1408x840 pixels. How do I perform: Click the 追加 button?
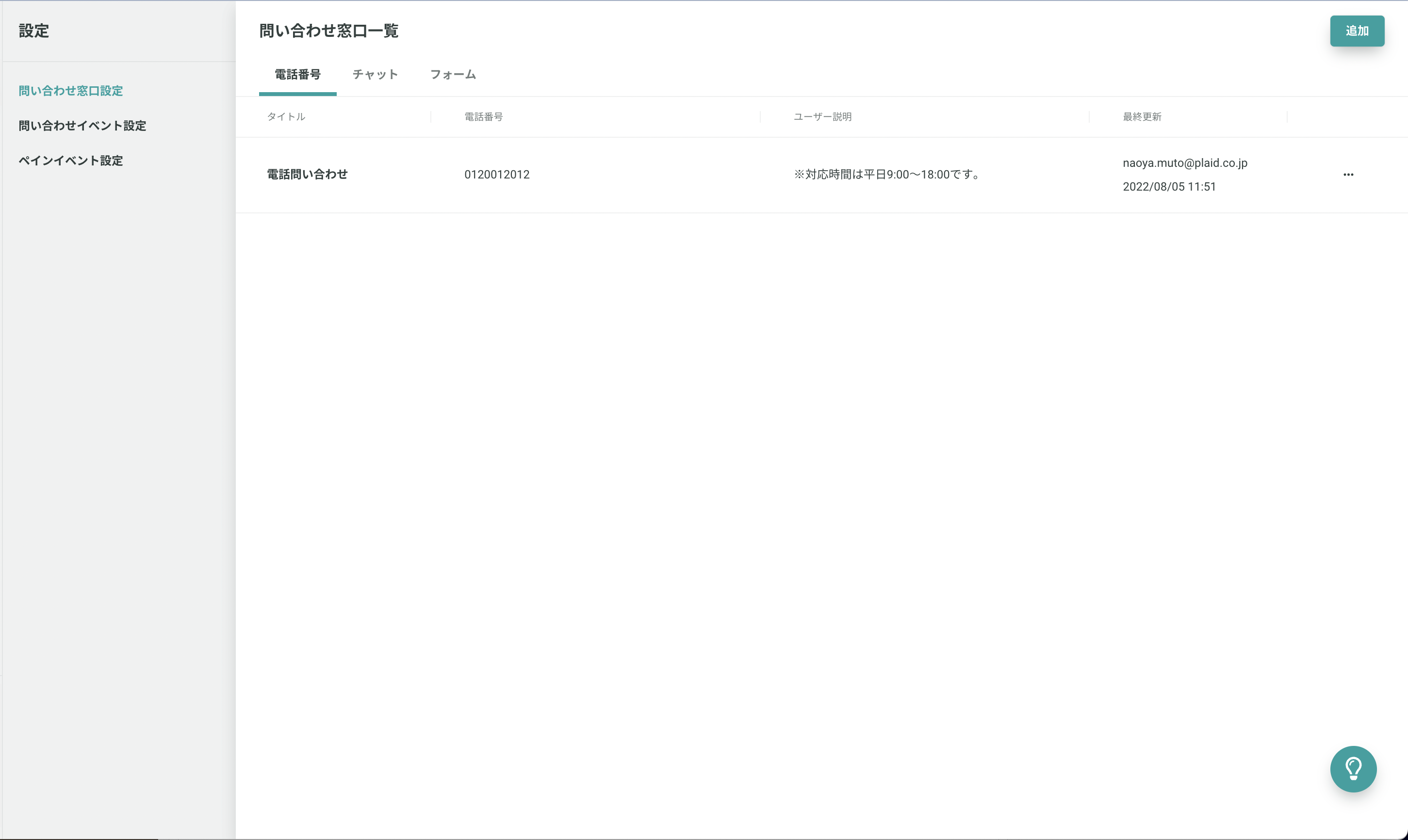1357,31
